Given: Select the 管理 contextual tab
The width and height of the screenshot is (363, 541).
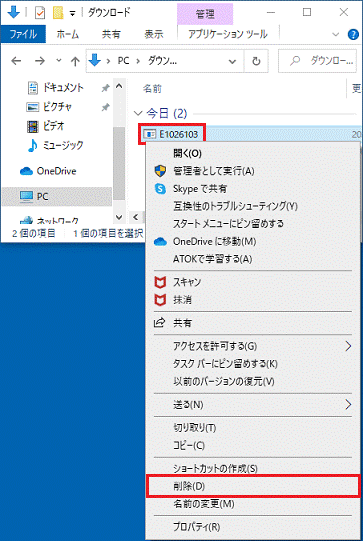Looking at the screenshot, I should click(x=205, y=14).
